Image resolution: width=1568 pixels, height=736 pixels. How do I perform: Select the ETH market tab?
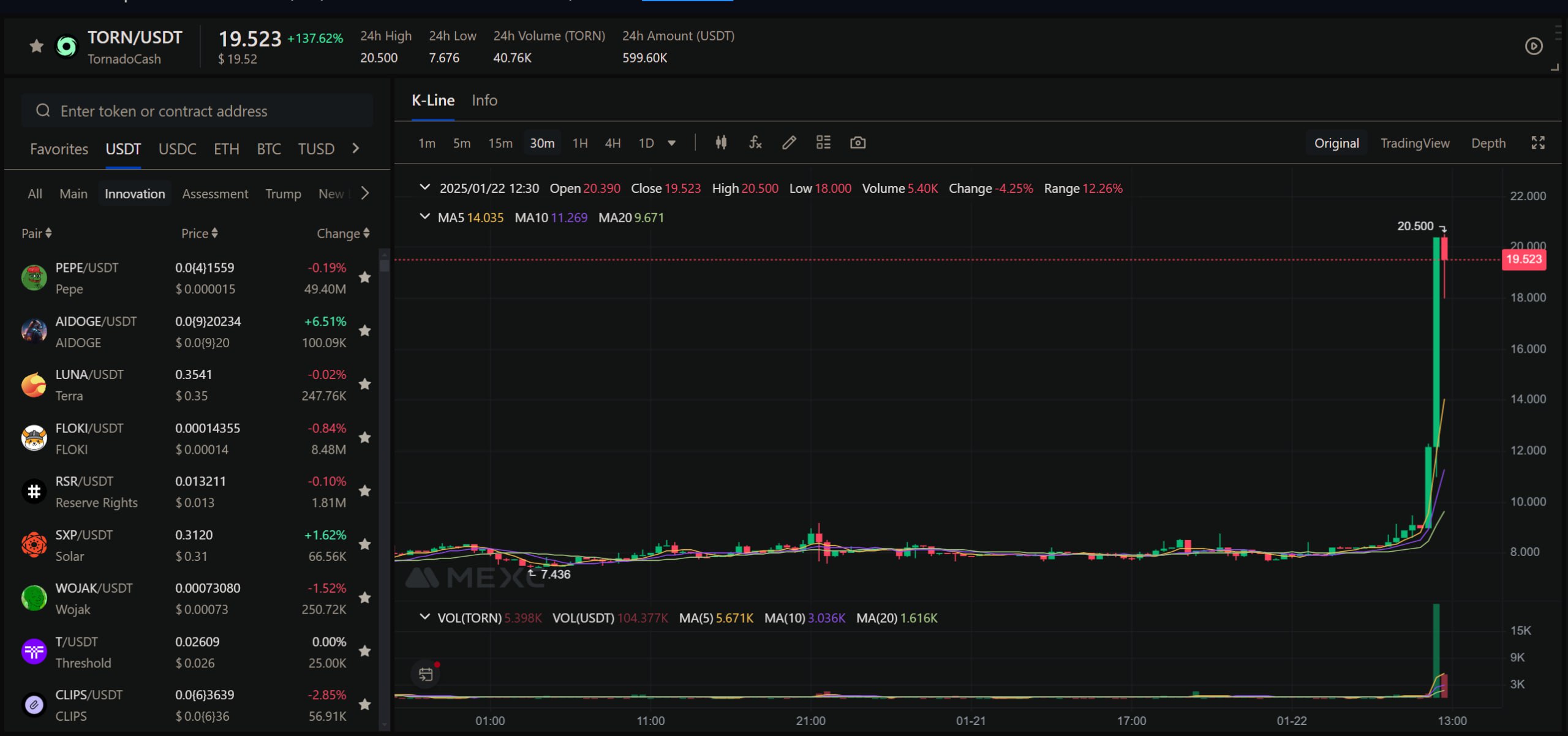pyautogui.click(x=226, y=149)
